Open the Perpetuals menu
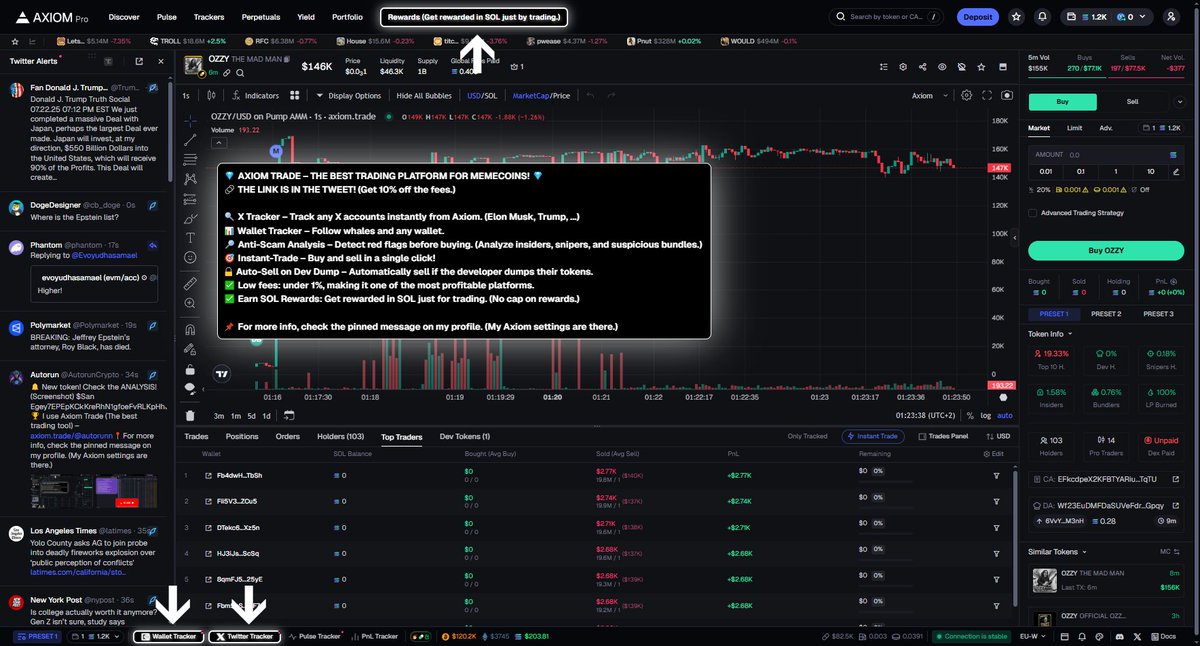The height and width of the screenshot is (646, 1200). click(260, 17)
